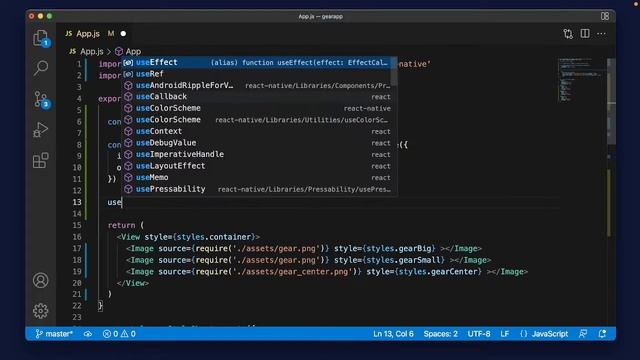Click Ln 13, Col 6 position indicator
The width and height of the screenshot is (640, 360).
click(x=393, y=334)
